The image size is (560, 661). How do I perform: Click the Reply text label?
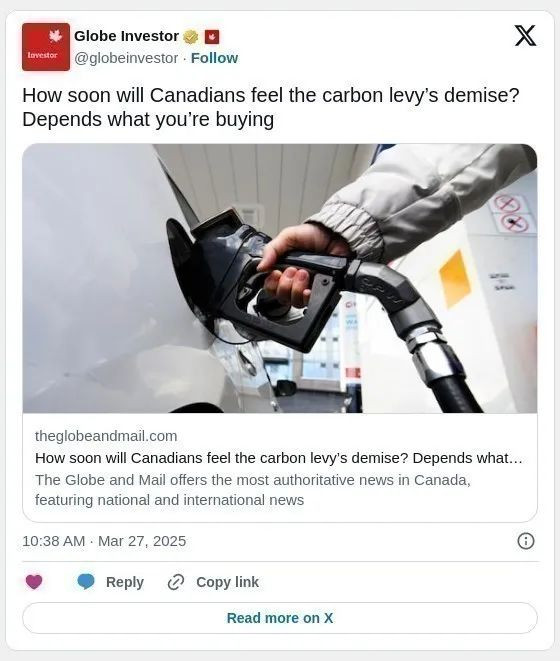125,582
